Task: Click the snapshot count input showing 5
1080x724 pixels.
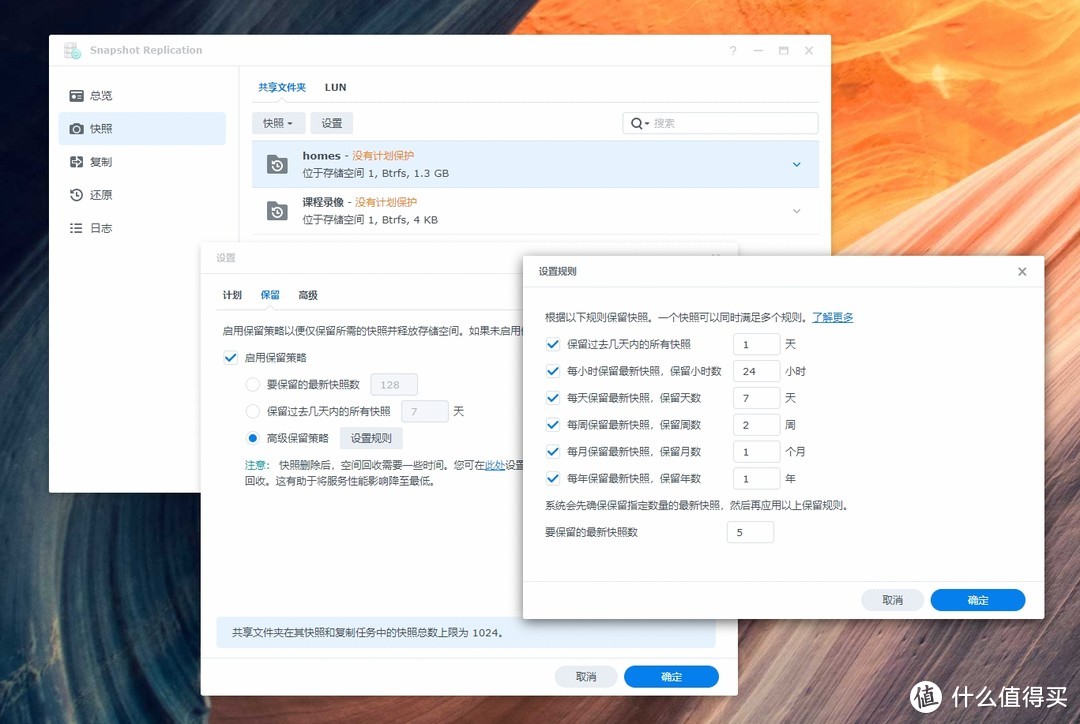Action: coord(750,531)
